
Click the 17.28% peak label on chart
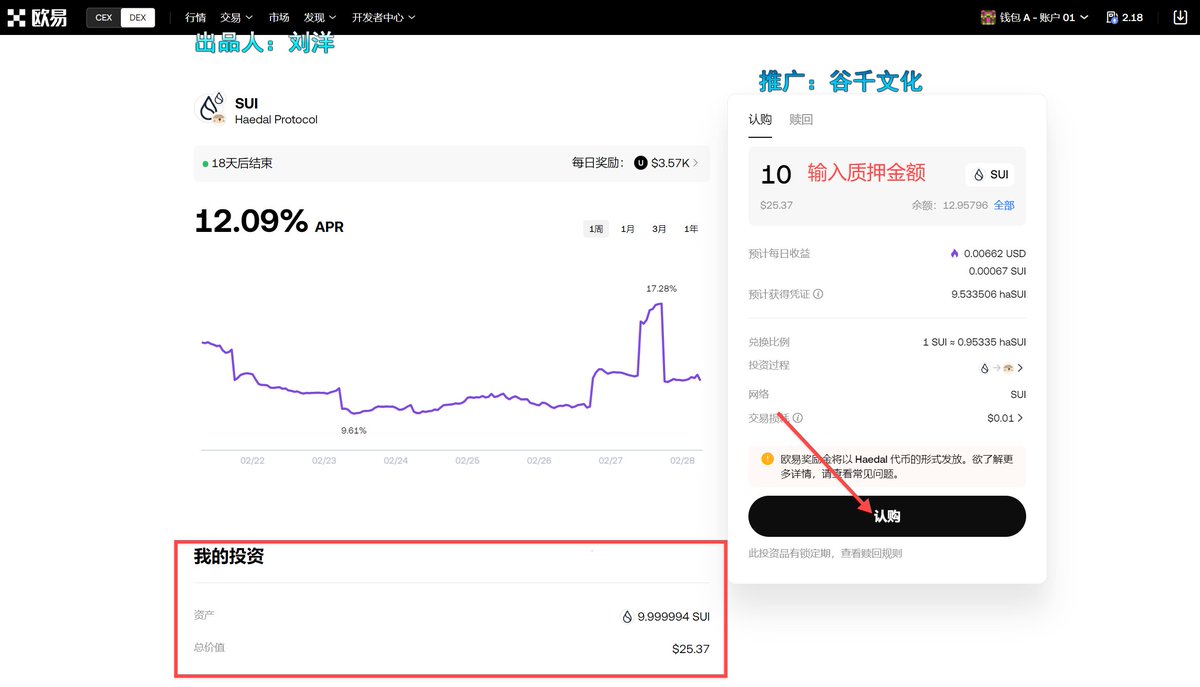click(x=661, y=289)
